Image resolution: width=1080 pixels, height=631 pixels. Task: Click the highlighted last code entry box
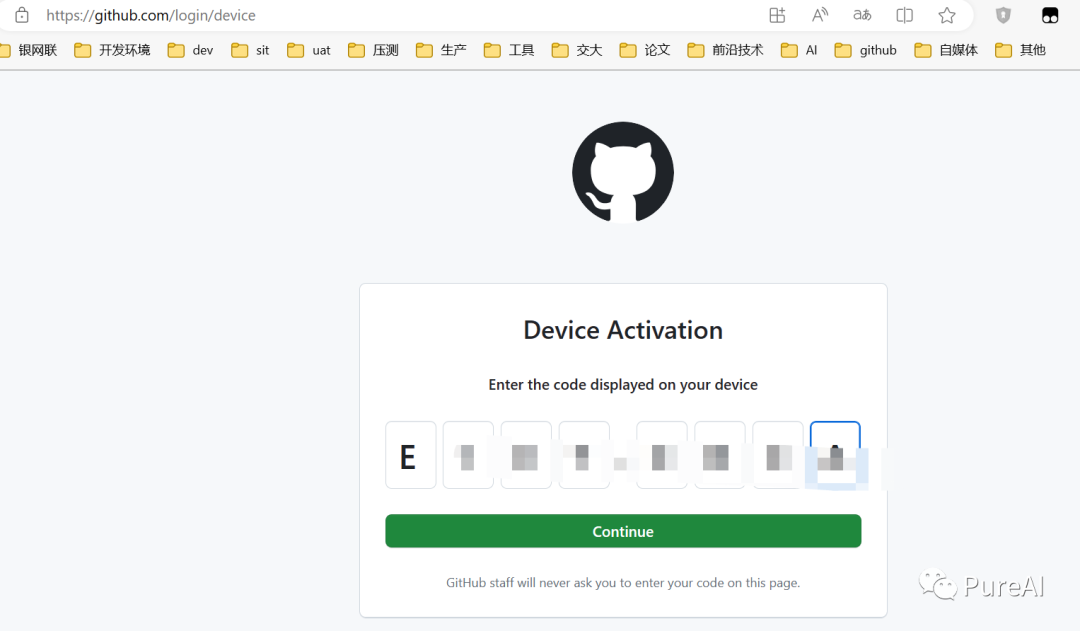tap(835, 455)
